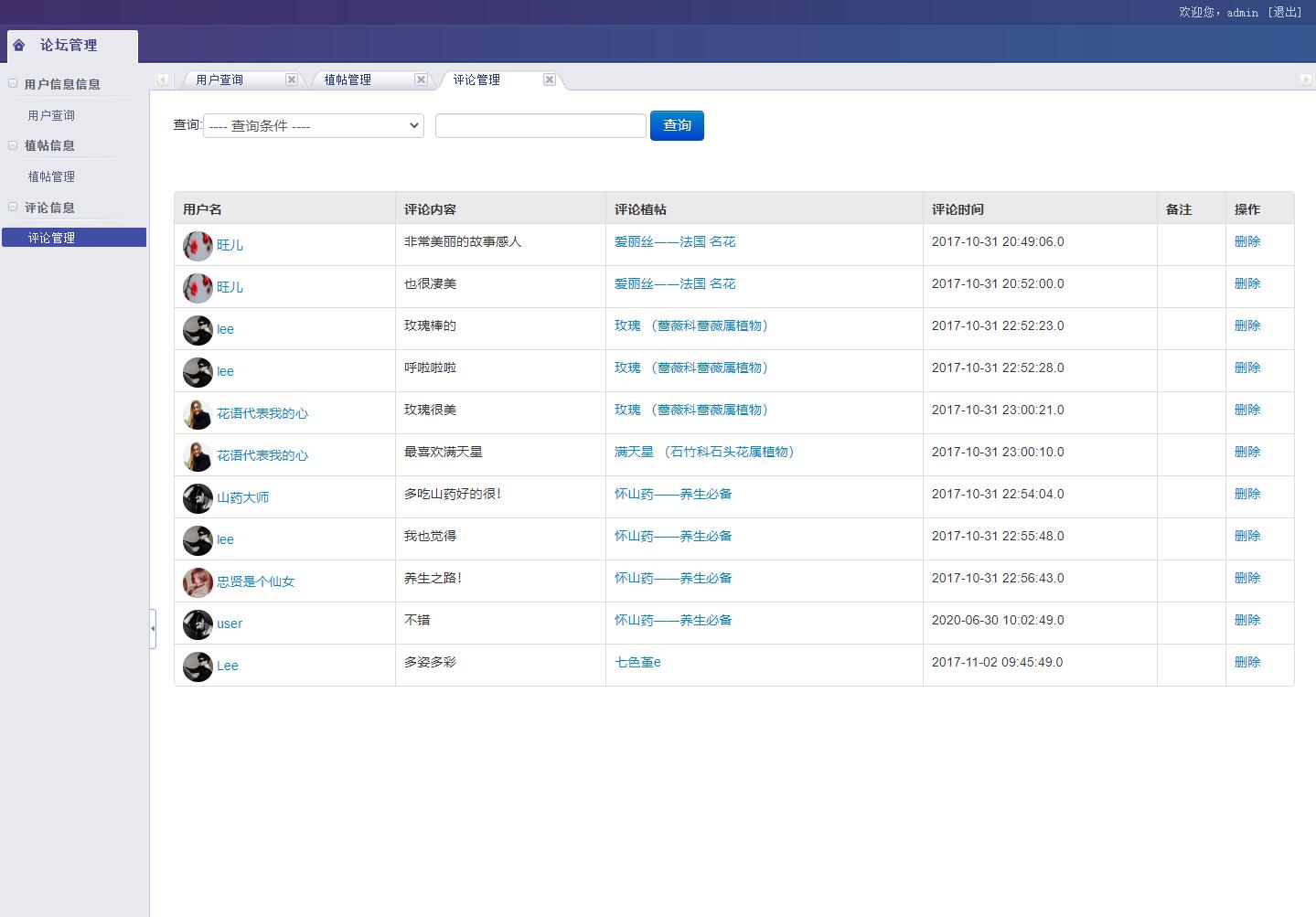
Task: Switch to the 评论管理 tab
Action: tap(476, 80)
